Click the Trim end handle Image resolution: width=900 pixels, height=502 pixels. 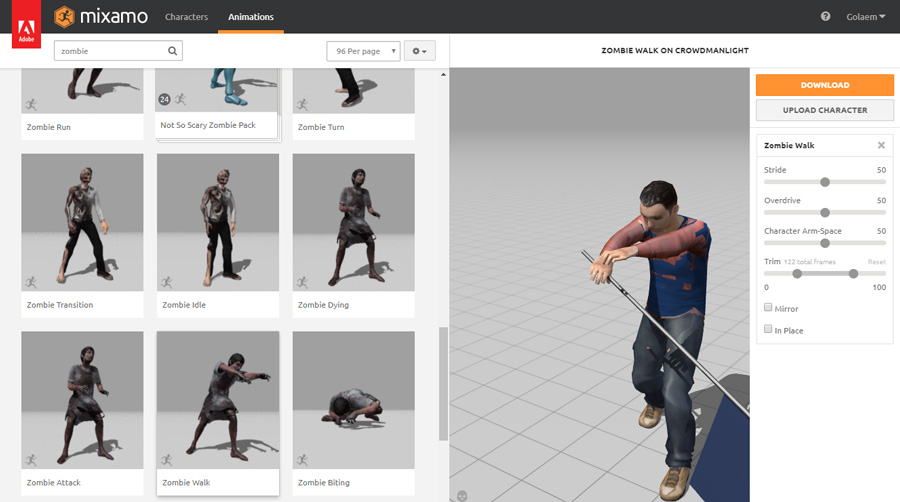[x=854, y=274]
